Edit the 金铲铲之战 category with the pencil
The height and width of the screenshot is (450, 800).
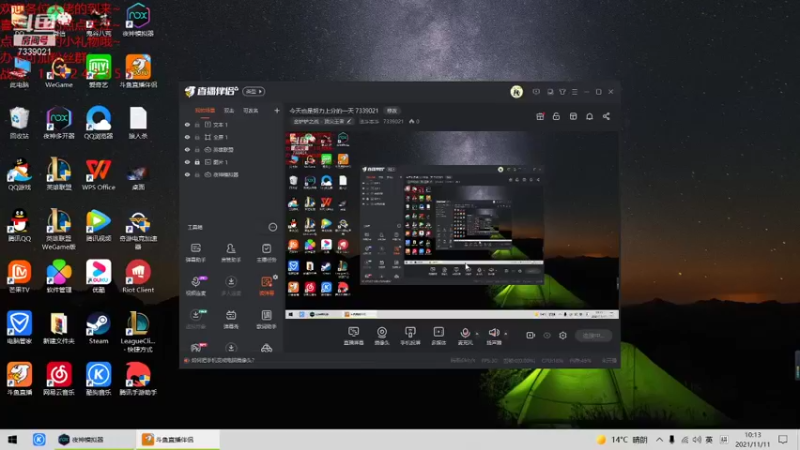(x=349, y=121)
